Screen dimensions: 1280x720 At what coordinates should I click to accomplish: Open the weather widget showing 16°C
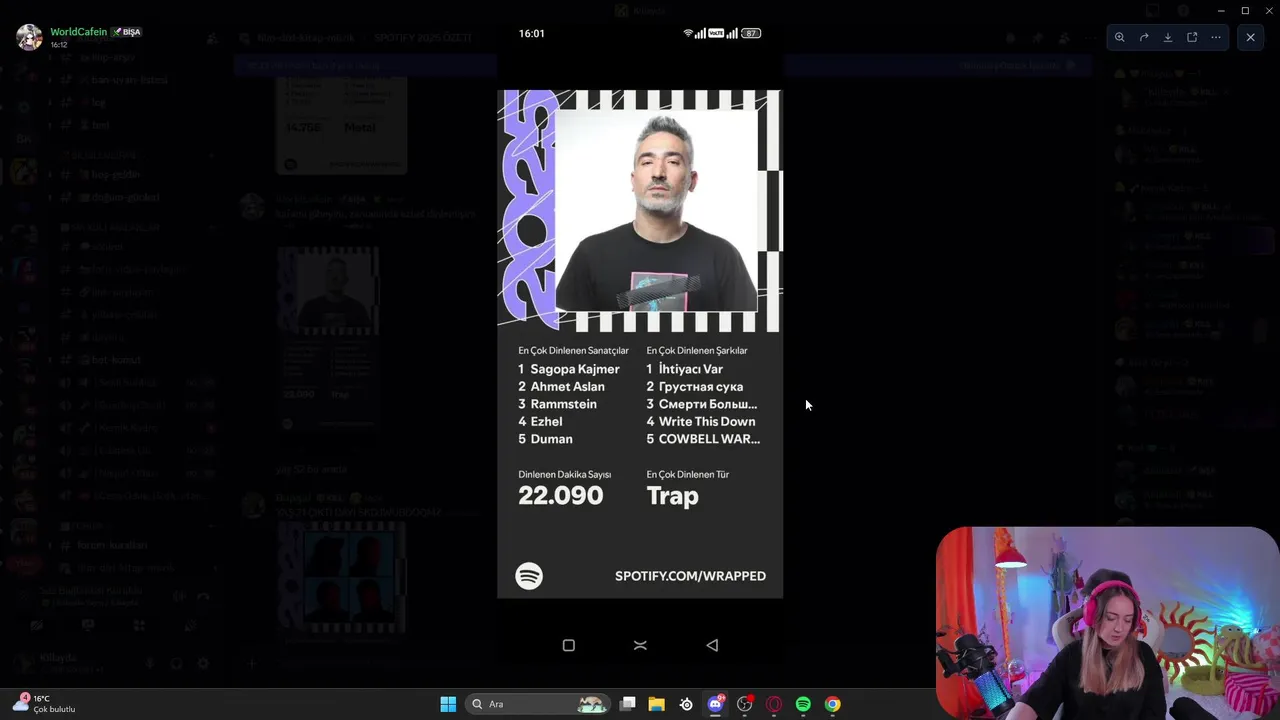point(45,704)
